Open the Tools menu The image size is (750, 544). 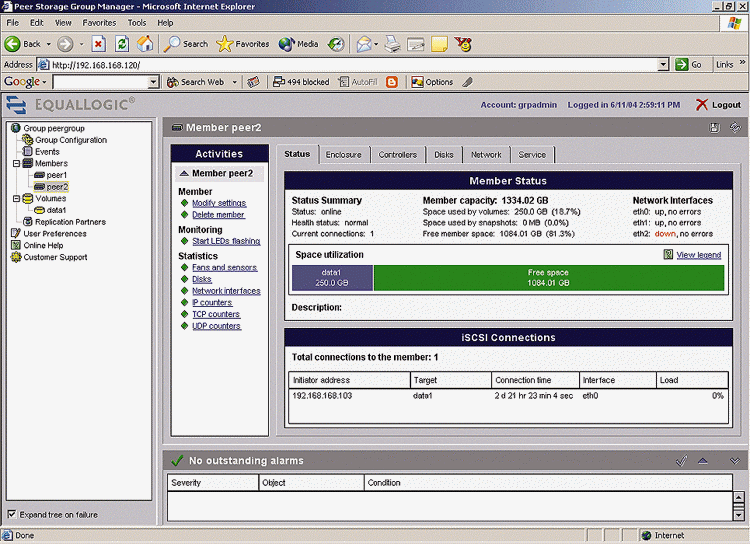click(137, 22)
